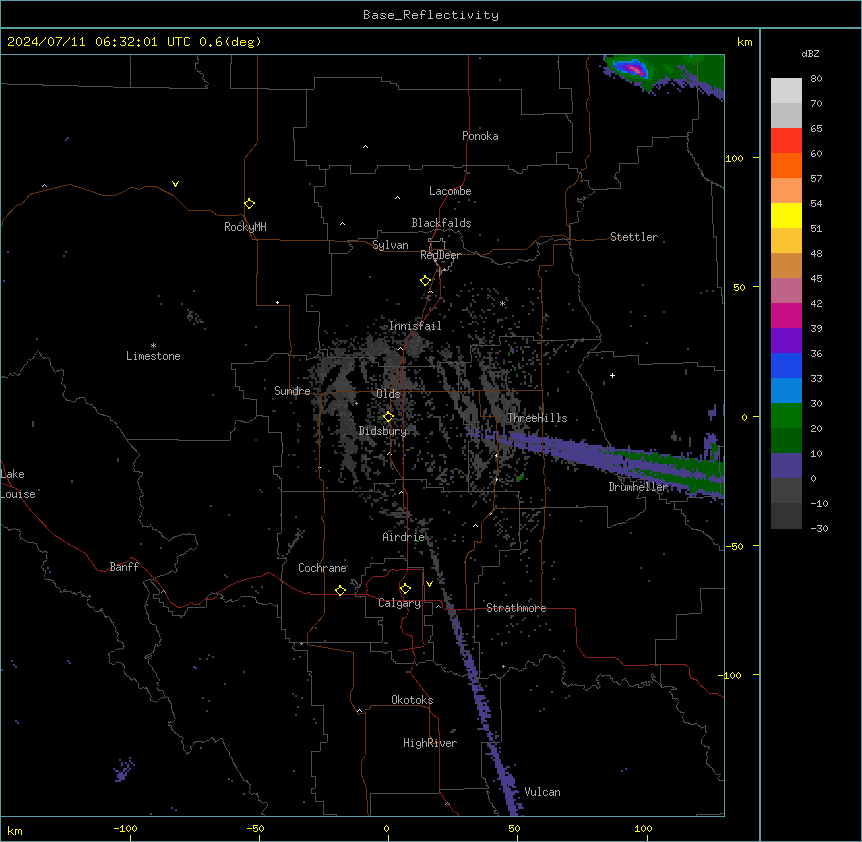Select the Lacombe city label

[x=450, y=191]
